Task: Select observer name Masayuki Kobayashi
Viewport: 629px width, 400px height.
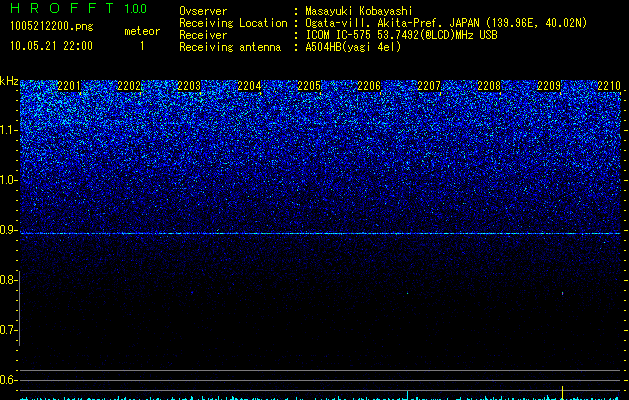Action: (359, 11)
